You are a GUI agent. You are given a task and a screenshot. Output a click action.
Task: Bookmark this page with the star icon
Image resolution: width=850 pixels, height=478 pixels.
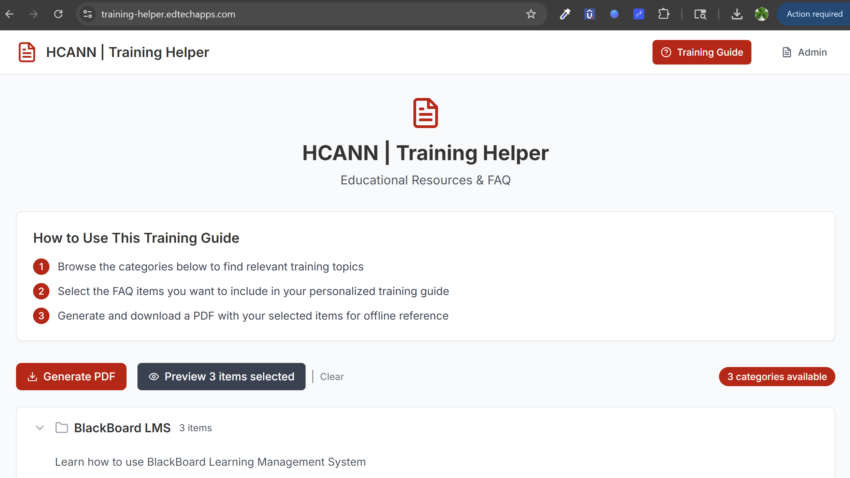[531, 14]
